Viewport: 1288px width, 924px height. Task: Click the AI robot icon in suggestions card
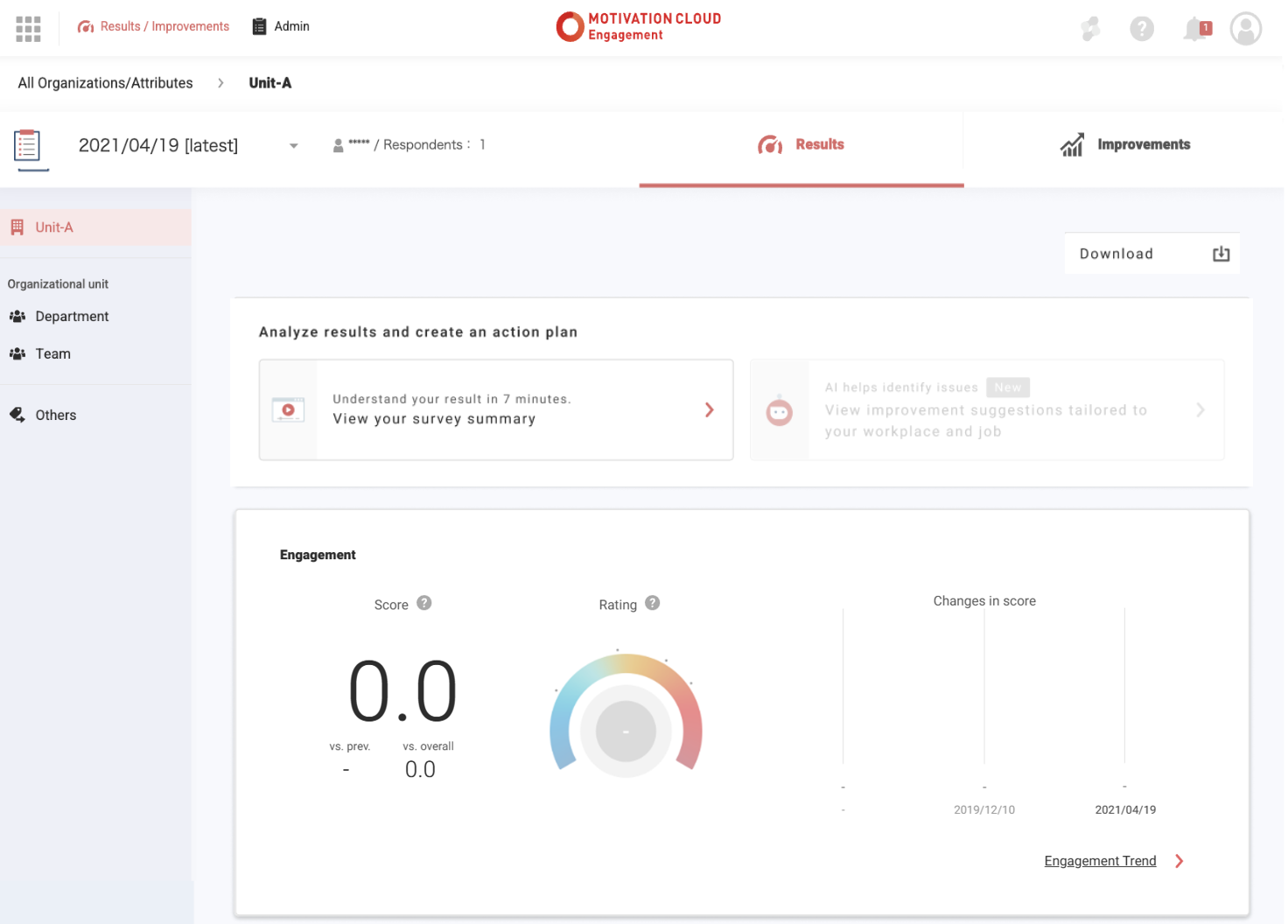779,410
